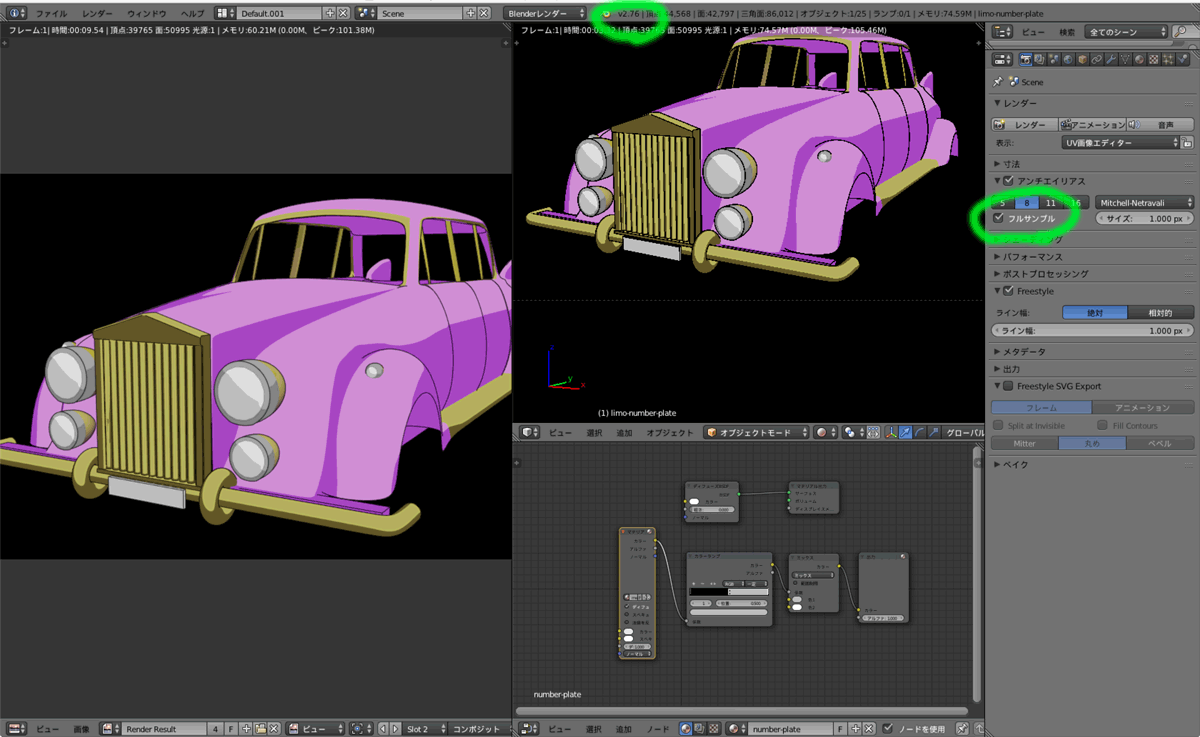Screen dimensions: 1200x737
Task: Open the Modifiers properties tab (wrench icon)
Action: 1112,59
